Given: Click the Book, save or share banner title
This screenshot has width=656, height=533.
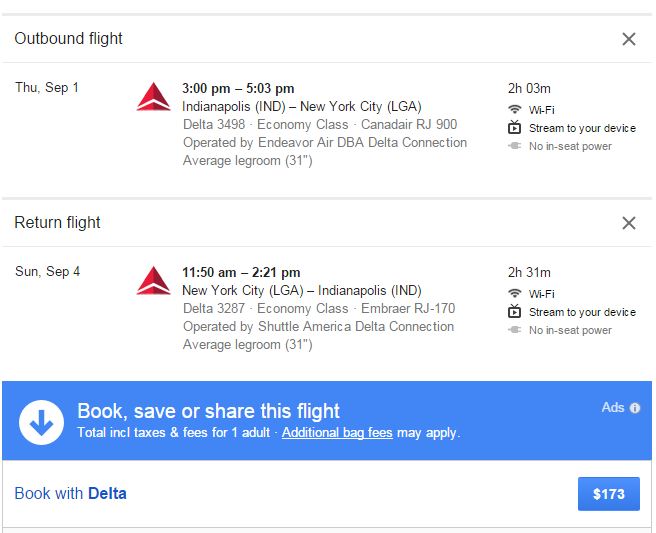Looking at the screenshot, I should (x=208, y=411).
